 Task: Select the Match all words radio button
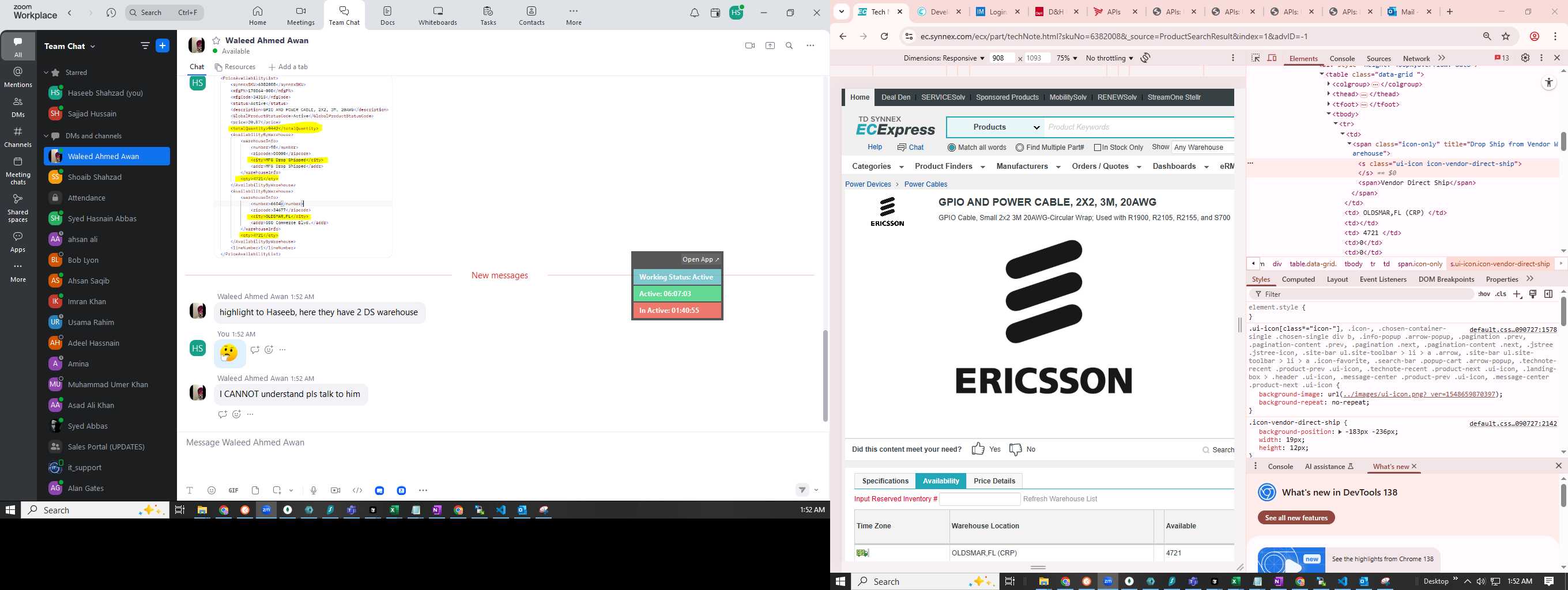[x=951, y=148]
